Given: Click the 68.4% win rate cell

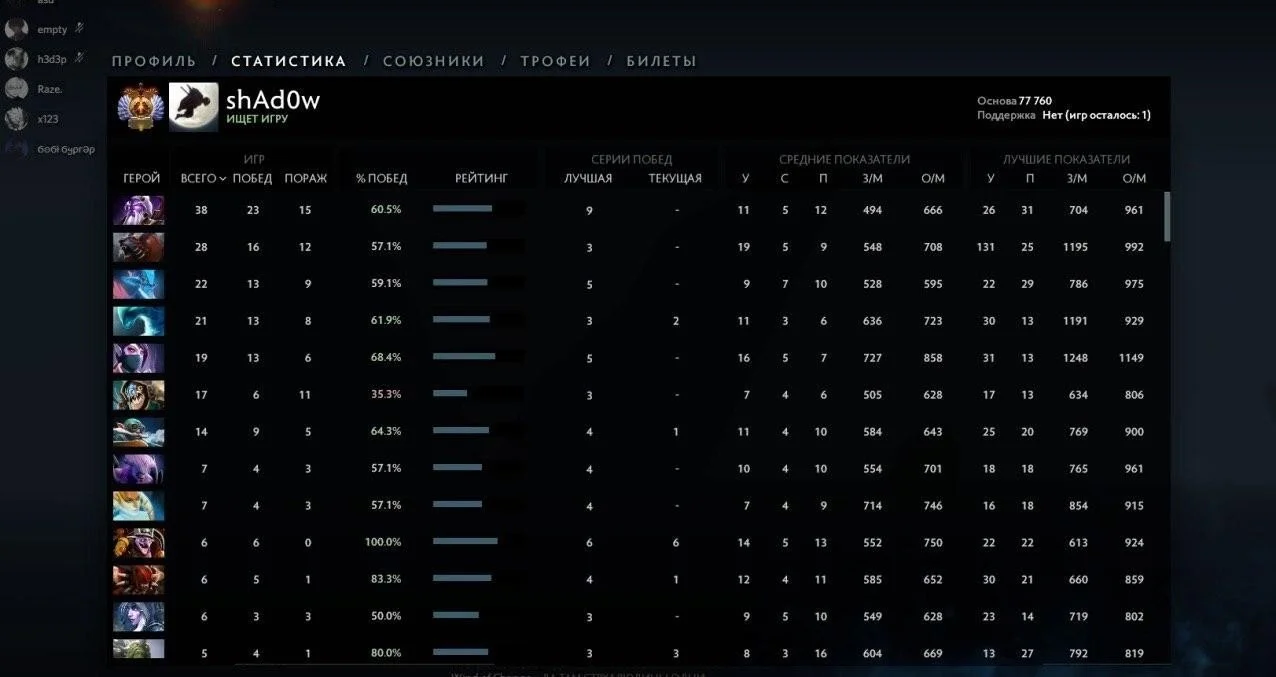Looking at the screenshot, I should pyautogui.click(x=386, y=358).
